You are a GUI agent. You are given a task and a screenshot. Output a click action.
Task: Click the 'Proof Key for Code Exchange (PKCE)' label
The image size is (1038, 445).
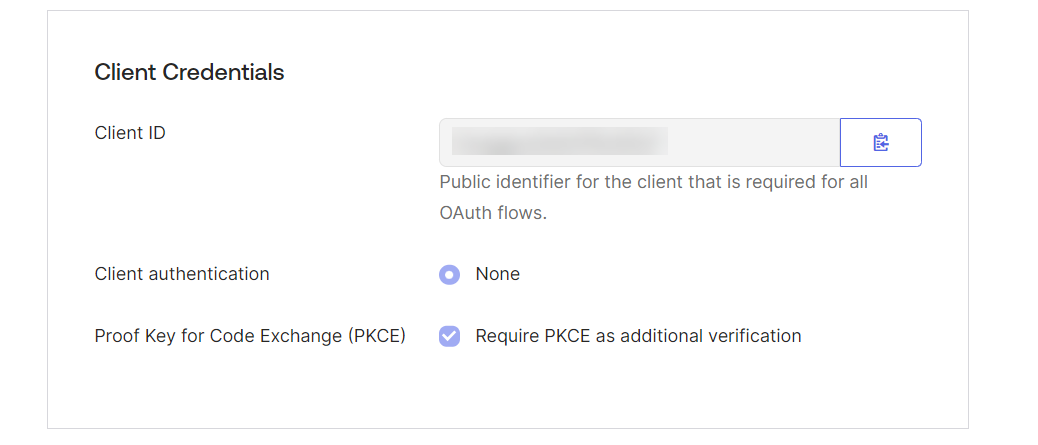point(250,336)
